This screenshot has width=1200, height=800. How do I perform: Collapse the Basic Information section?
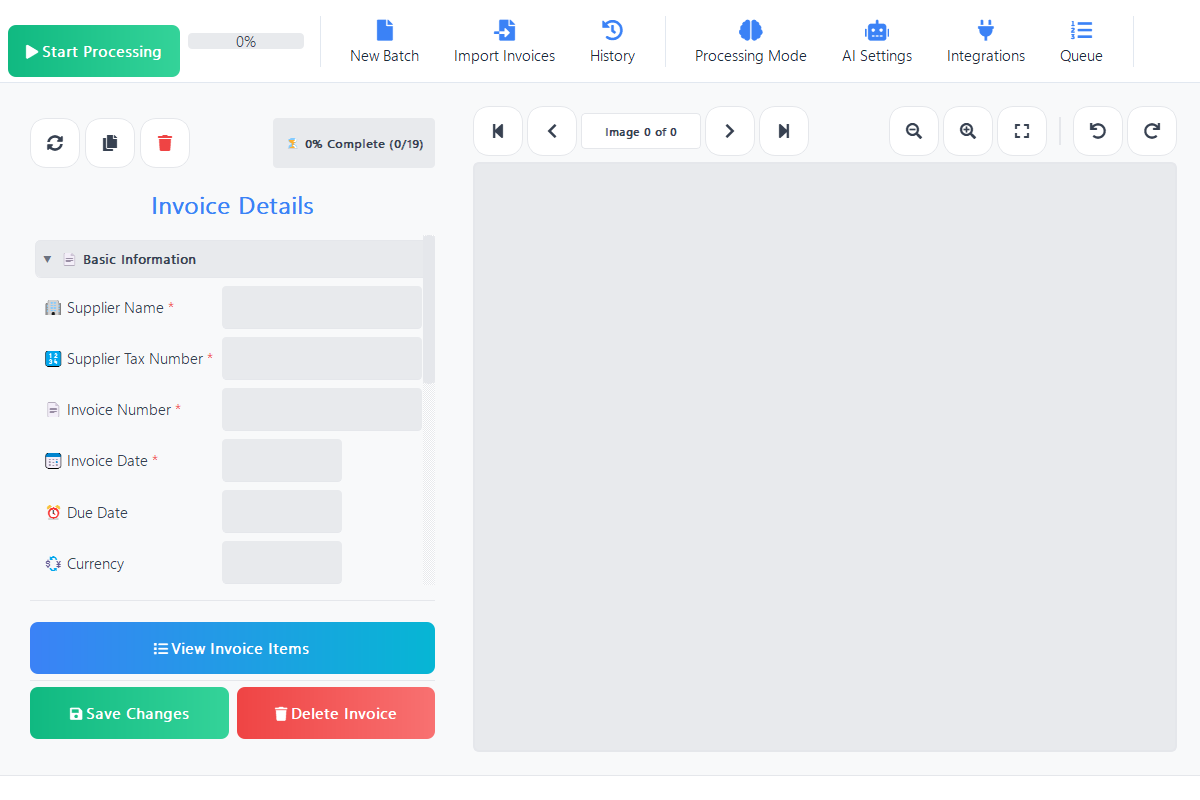pos(46,258)
